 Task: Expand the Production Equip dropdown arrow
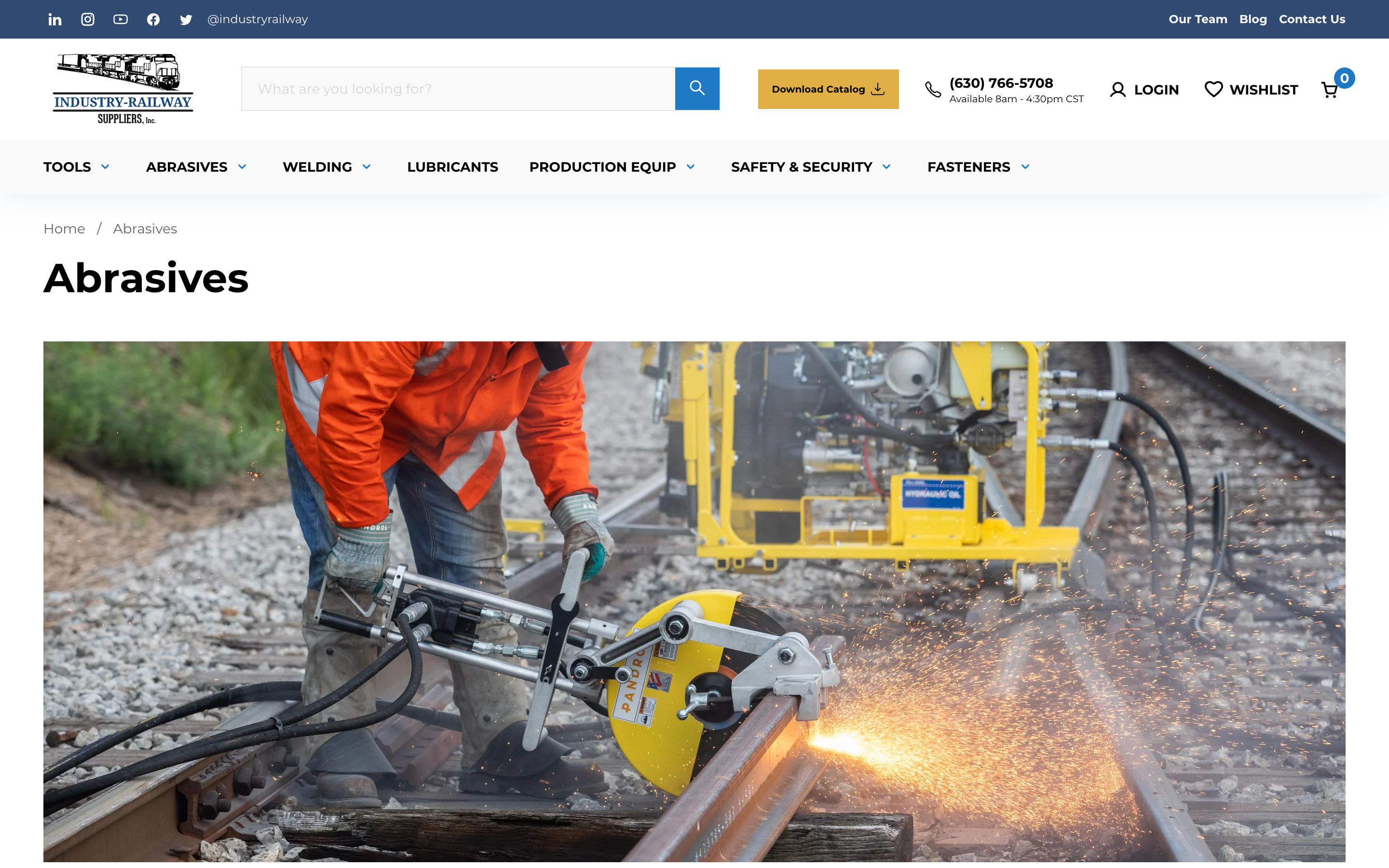pos(691,167)
